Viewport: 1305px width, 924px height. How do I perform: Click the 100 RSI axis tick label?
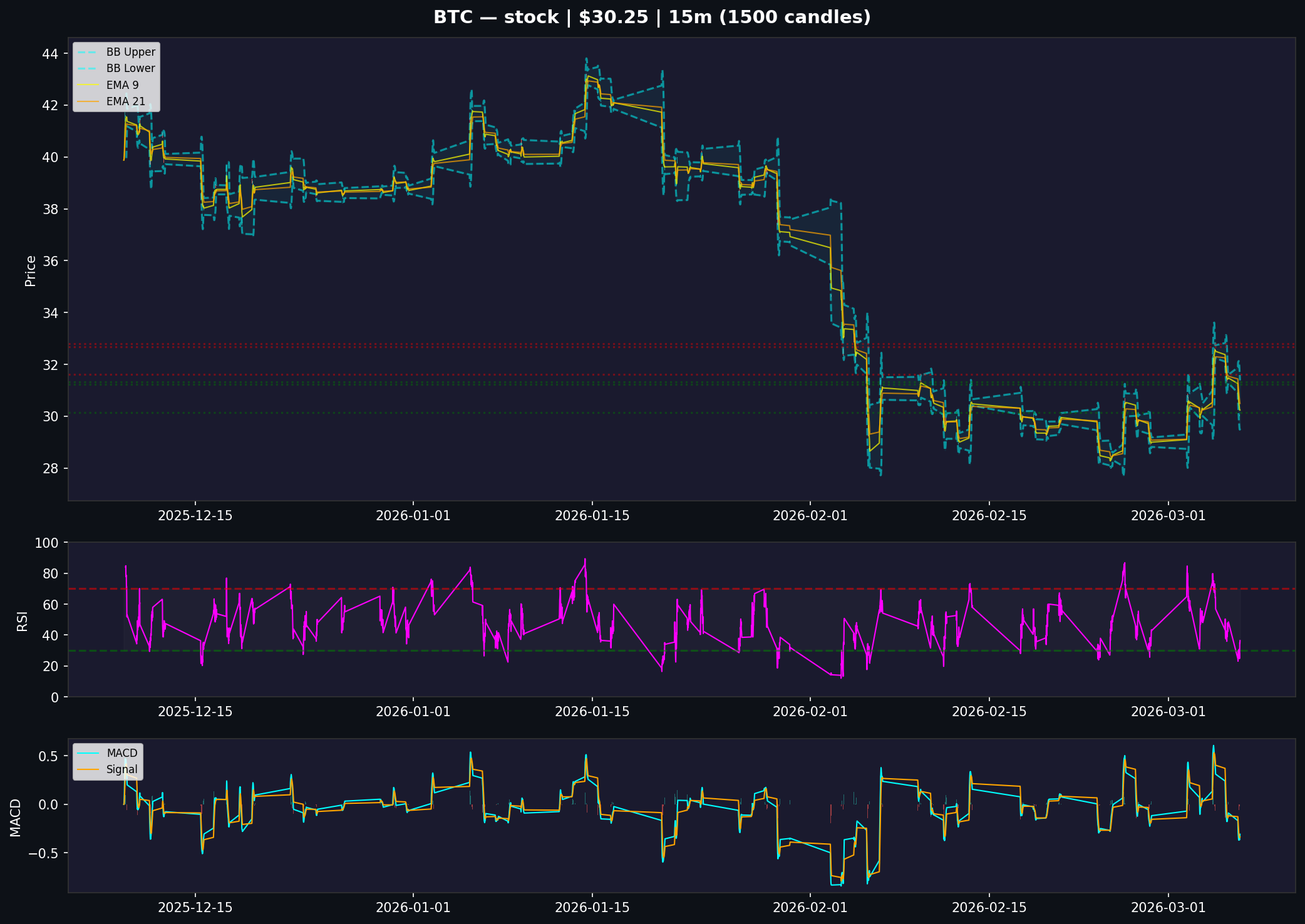click(46, 543)
